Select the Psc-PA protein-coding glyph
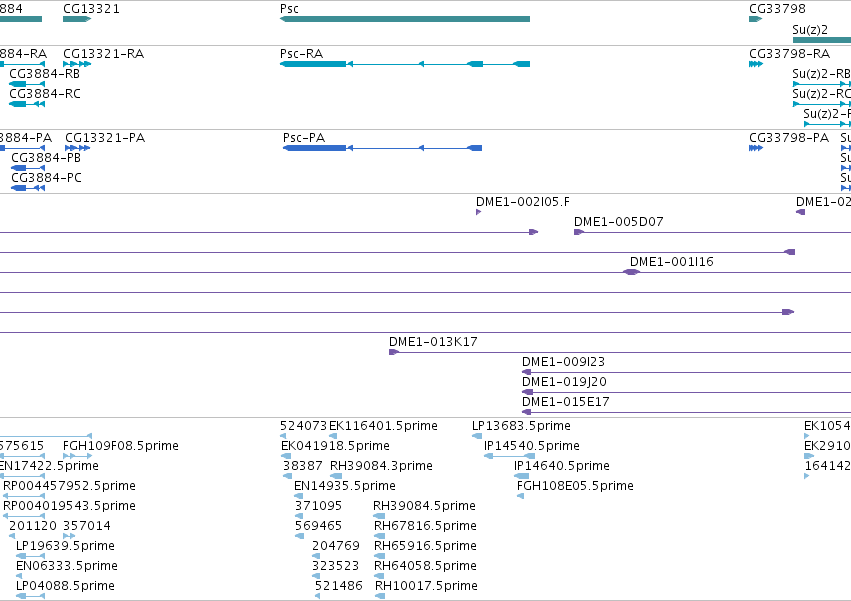Viewport: 851px width, 601px height. pyautogui.click(x=383, y=148)
